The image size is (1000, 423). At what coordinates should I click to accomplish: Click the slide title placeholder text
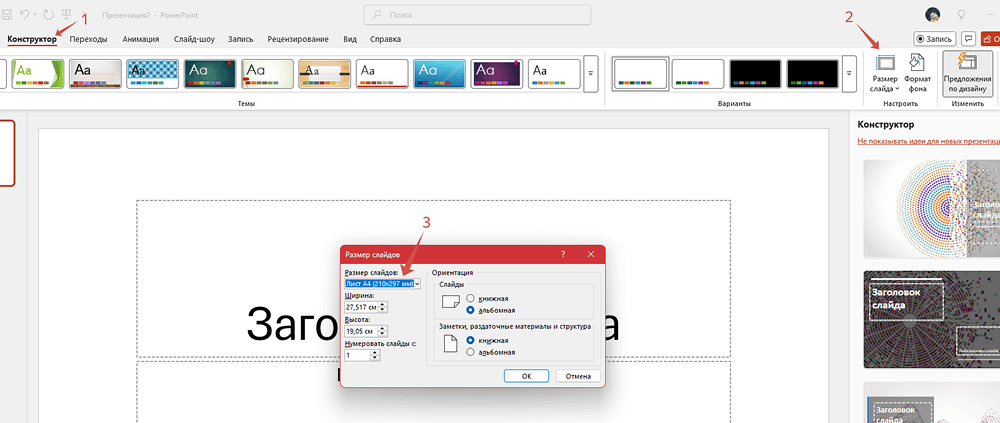tap(433, 323)
